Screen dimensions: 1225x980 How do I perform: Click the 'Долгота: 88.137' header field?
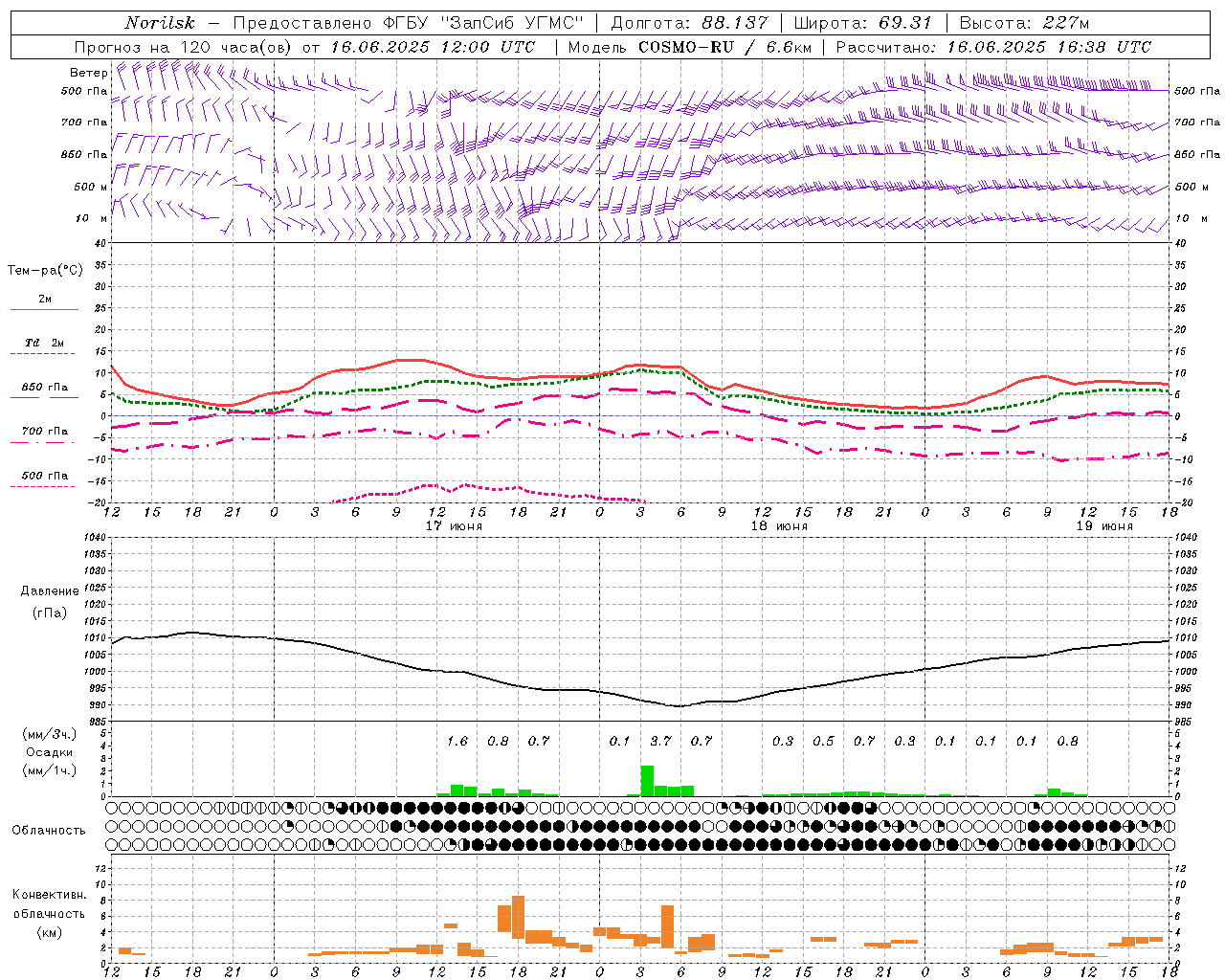click(689, 23)
